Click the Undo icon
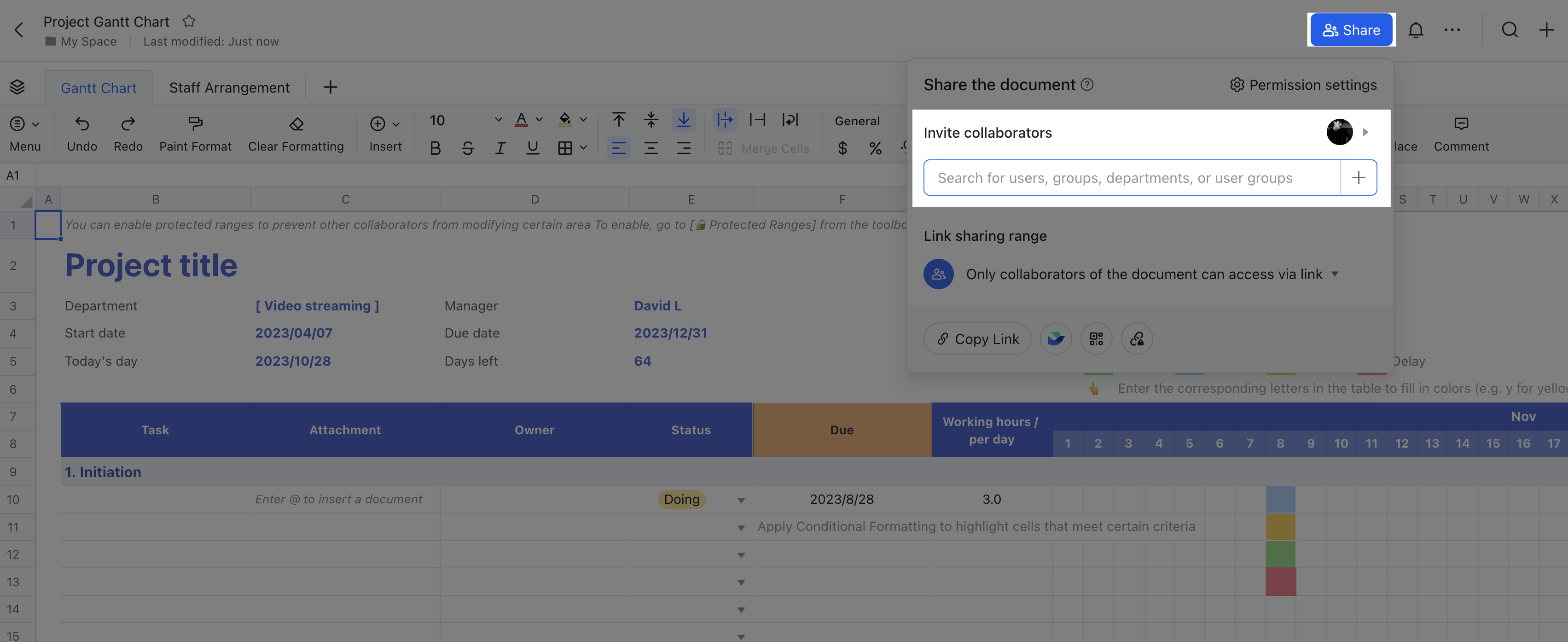 pyautogui.click(x=82, y=123)
